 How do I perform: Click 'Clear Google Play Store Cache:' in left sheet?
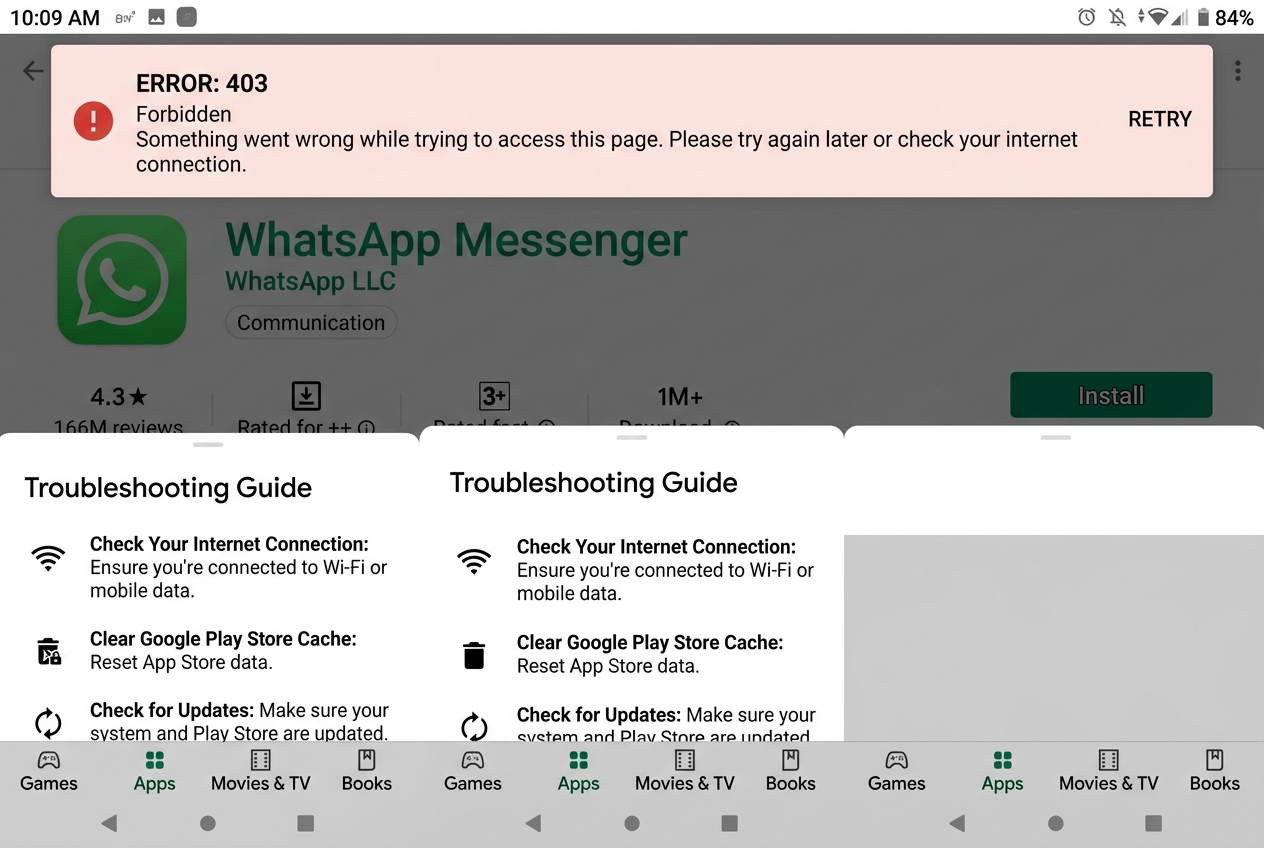coord(223,639)
